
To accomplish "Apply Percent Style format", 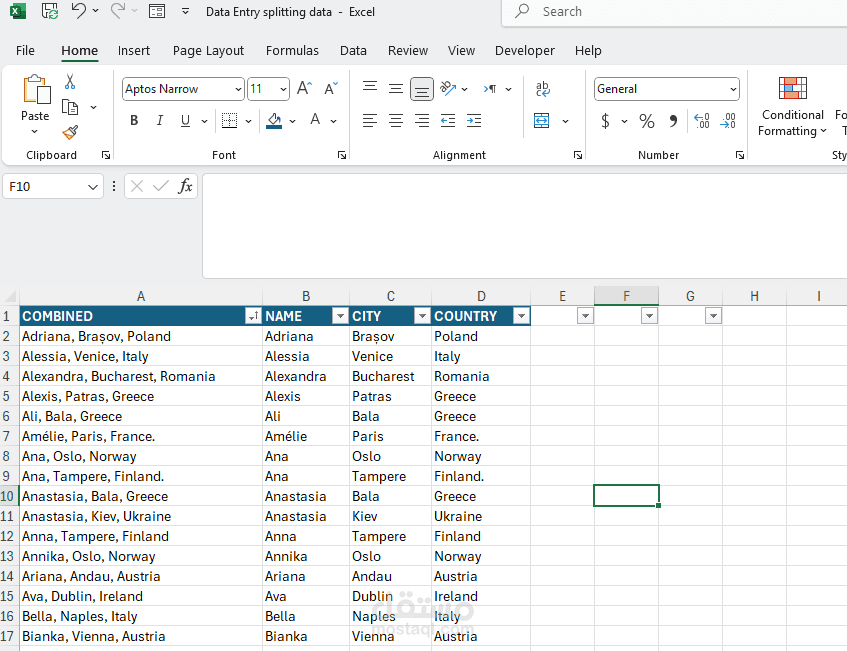I will 647,120.
